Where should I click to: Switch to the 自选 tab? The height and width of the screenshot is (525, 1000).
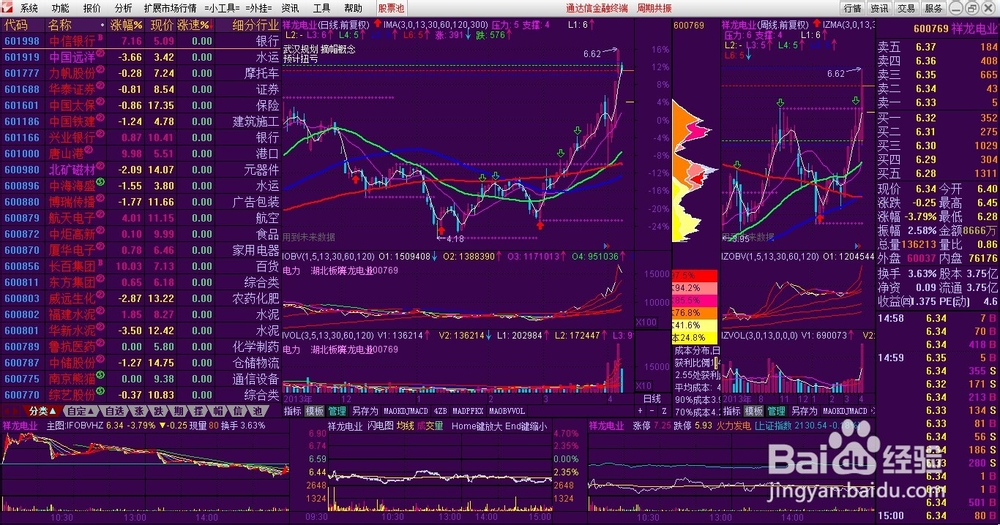click(115, 411)
